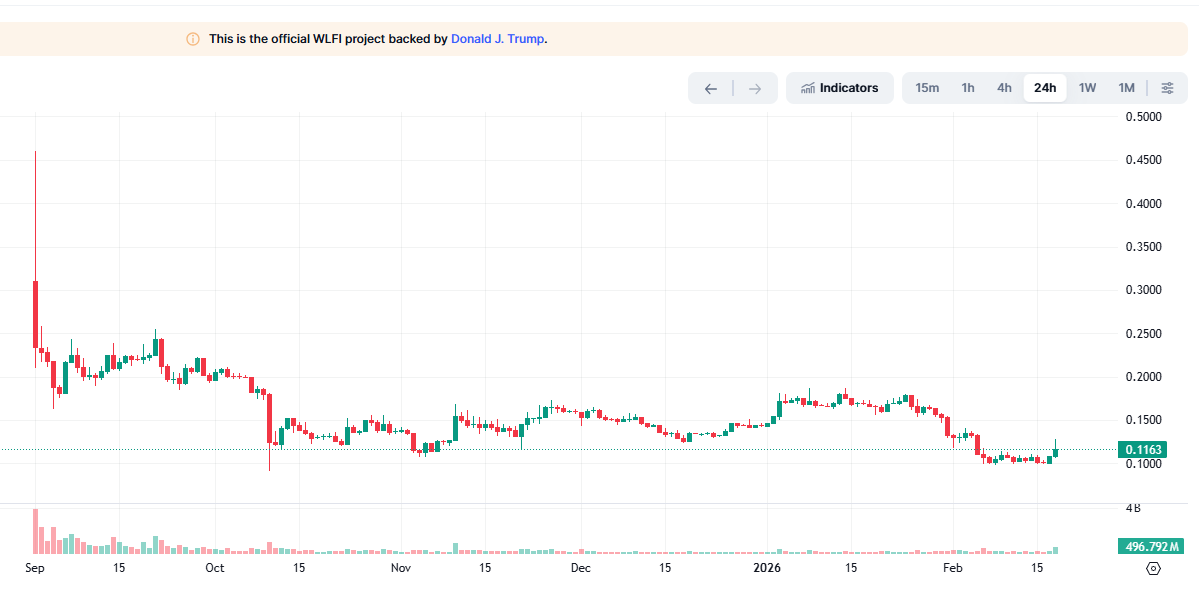The width and height of the screenshot is (1199, 591).
Task: Open the Indicators panel
Action: [839, 88]
